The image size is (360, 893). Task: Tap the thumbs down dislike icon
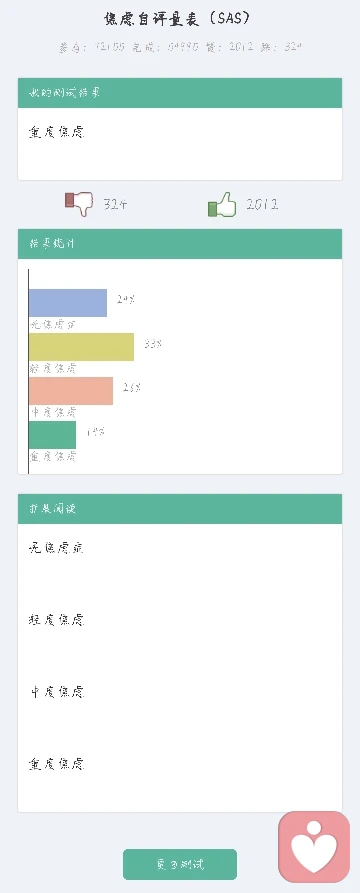click(x=79, y=203)
